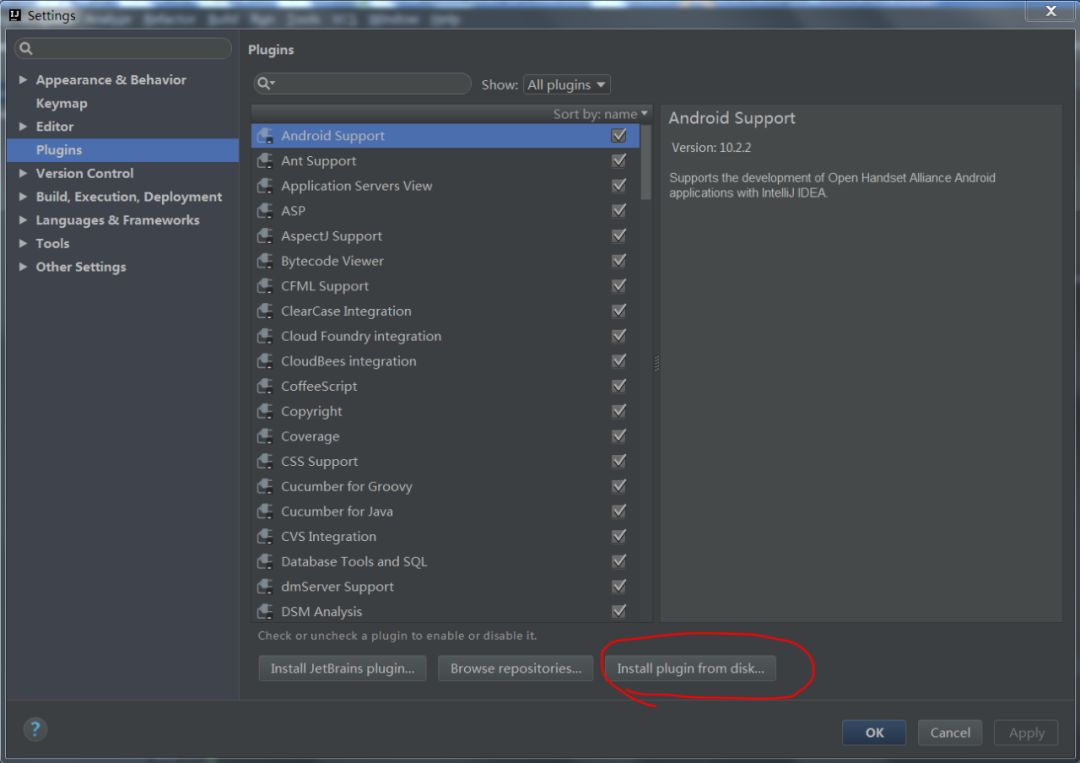Click the dmServer Support plugin icon
The height and width of the screenshot is (763, 1080).
[264, 587]
